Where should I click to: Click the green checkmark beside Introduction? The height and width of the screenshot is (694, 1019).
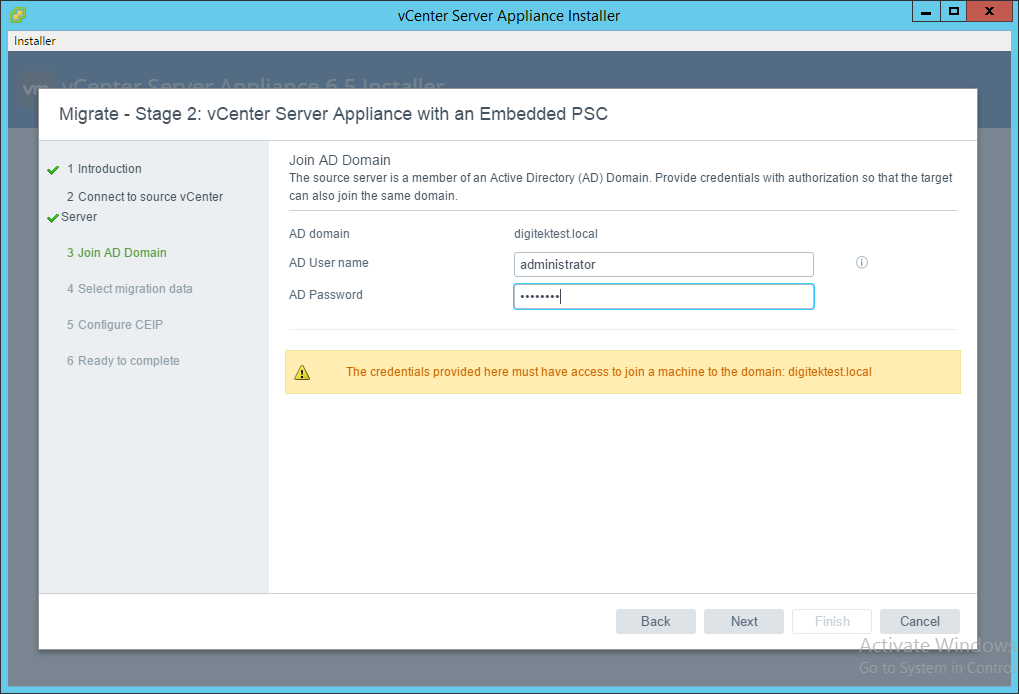tap(53, 170)
